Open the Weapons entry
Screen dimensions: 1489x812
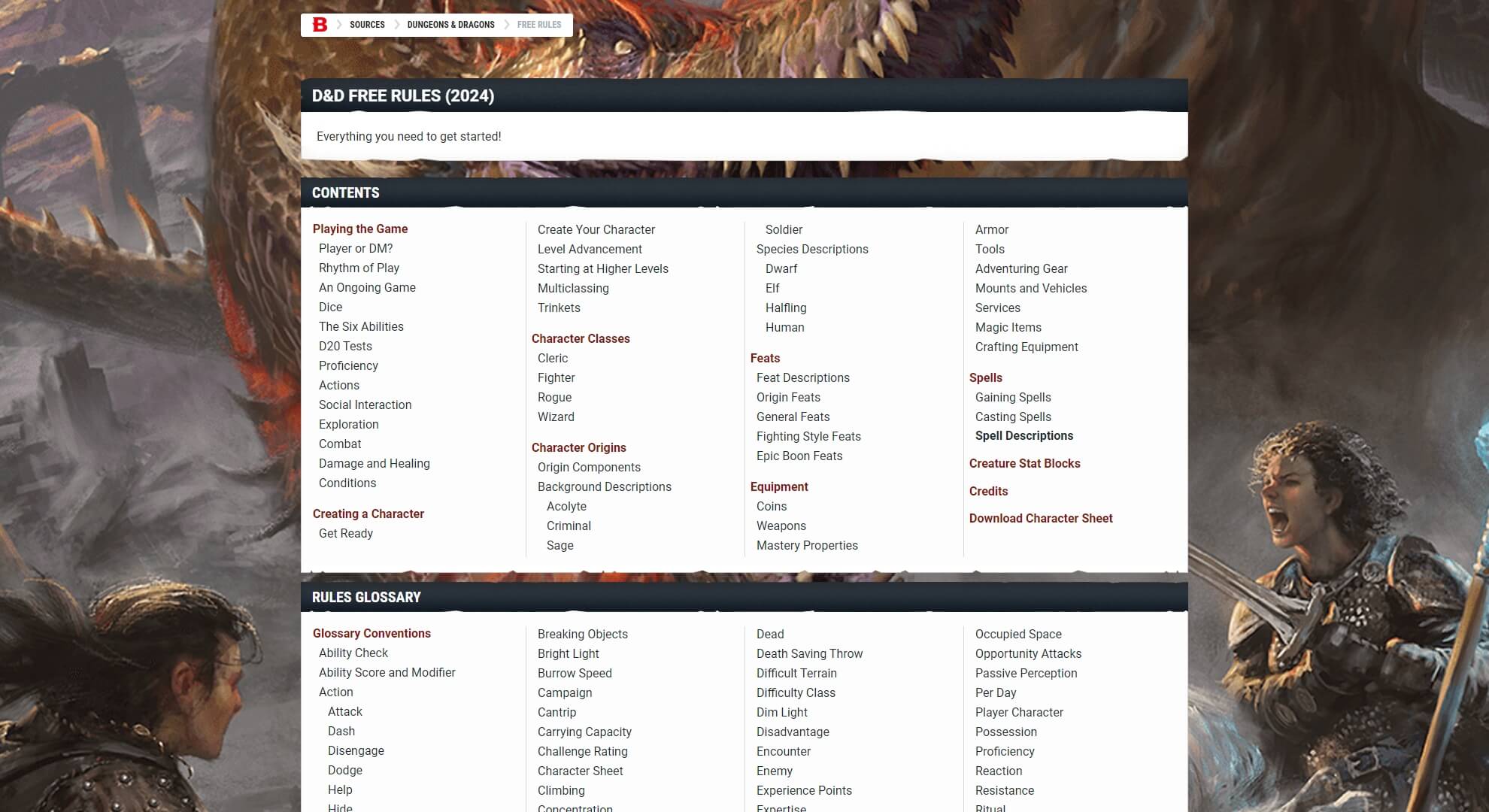[781, 526]
